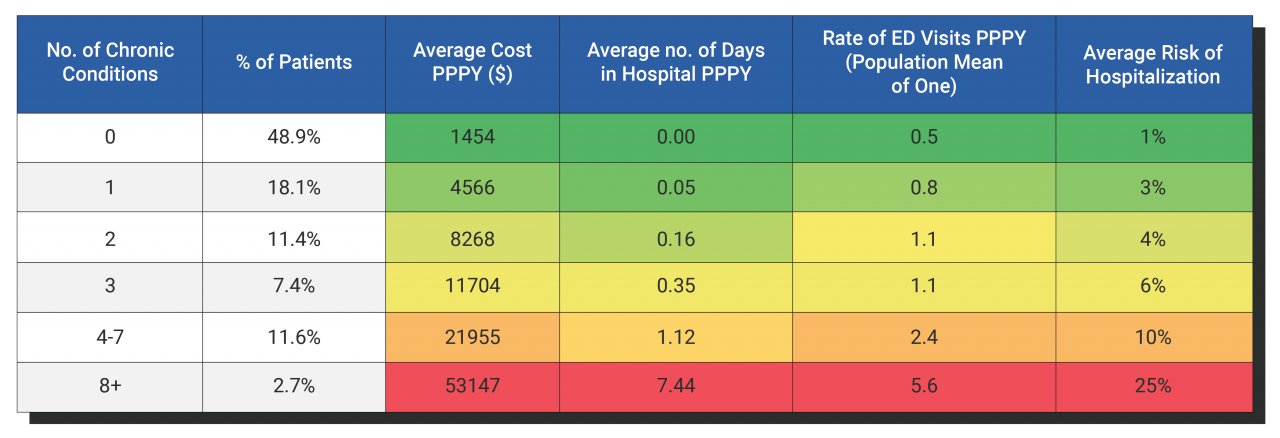Screen dimensions: 1280x438
Task: Select the '% of Patients' header cell
Action: (x=294, y=63)
